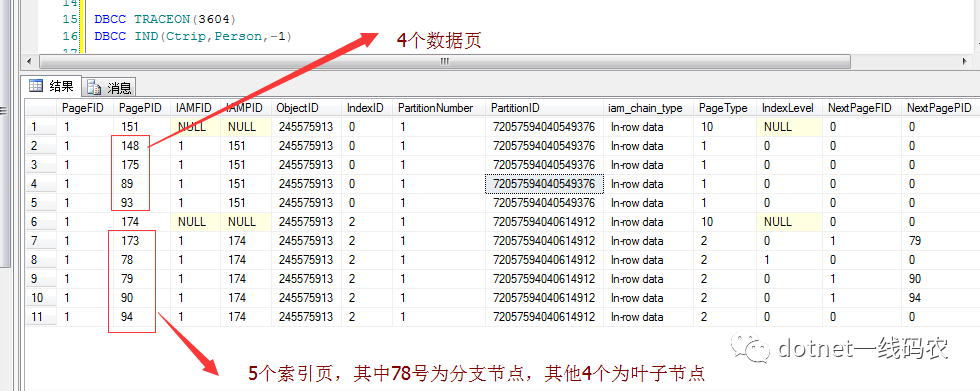
Task: Click the highlighted PartitionID cell in row 4
Action: click(544, 184)
